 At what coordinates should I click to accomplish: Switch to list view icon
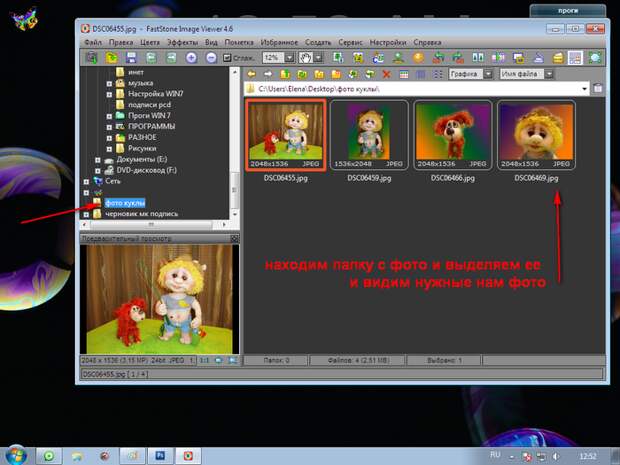438,74
